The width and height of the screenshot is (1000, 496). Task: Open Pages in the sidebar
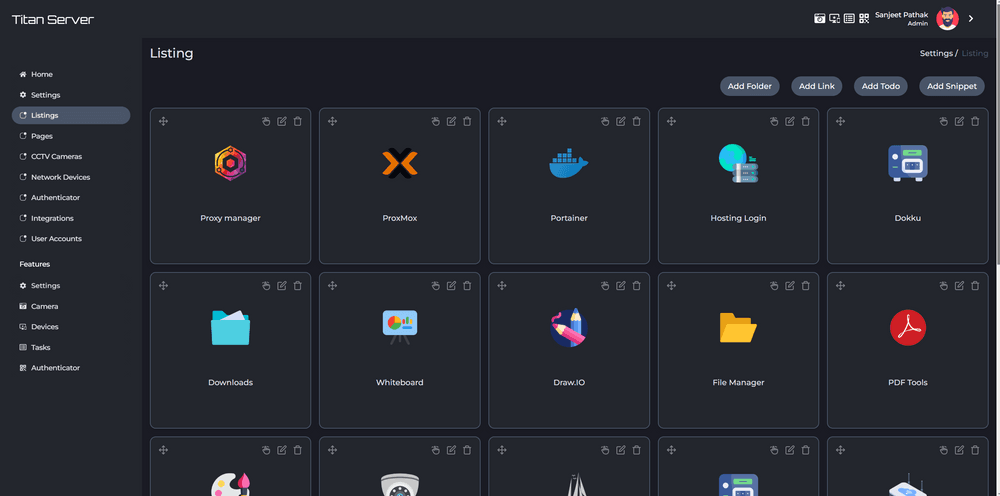tap(41, 136)
